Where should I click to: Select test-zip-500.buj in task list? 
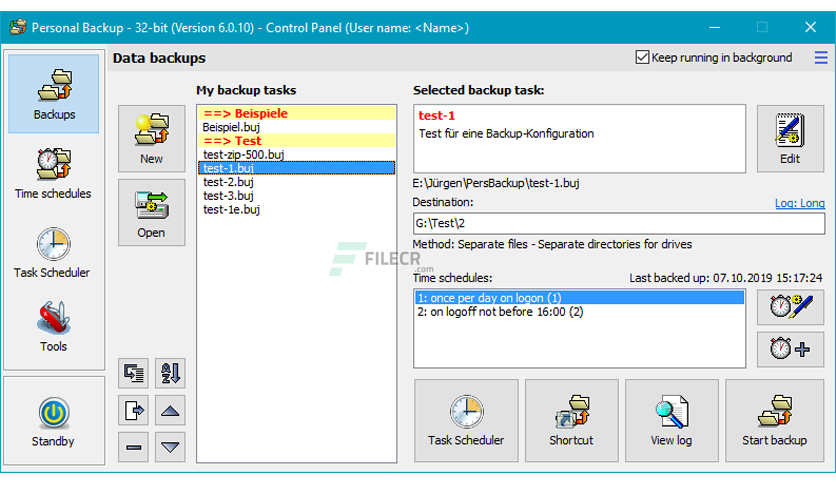[243, 155]
